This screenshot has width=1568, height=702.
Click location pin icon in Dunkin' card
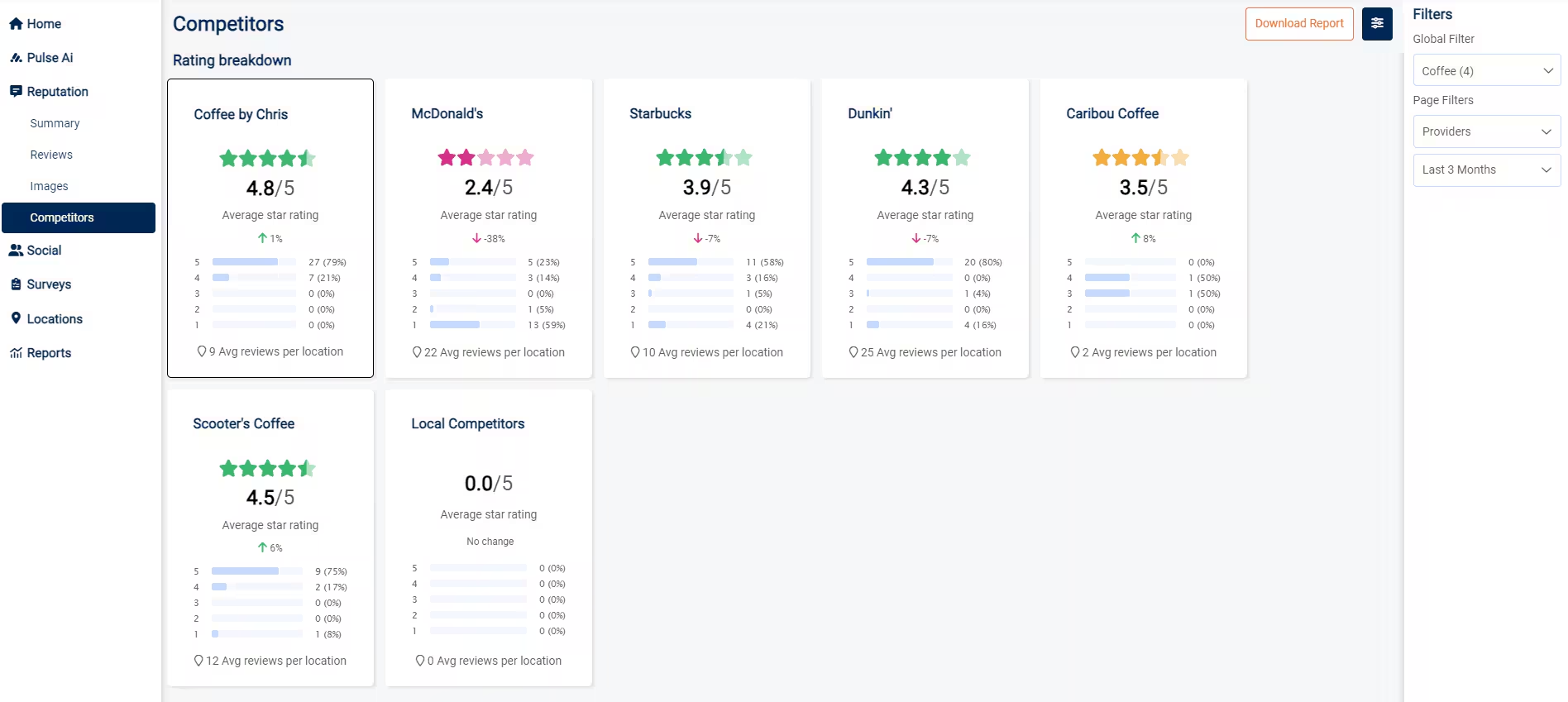click(853, 352)
